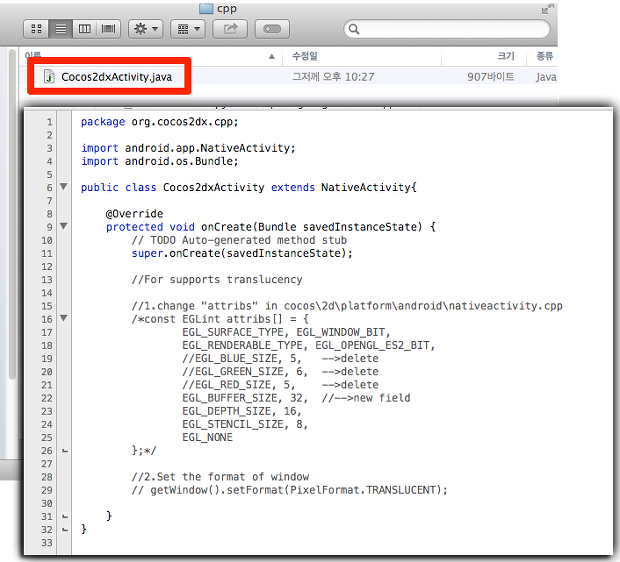This screenshot has height=562, width=620.
Task: Click the '// TODO Auto-generated method stub' comment
Action: pyautogui.click(x=239, y=240)
